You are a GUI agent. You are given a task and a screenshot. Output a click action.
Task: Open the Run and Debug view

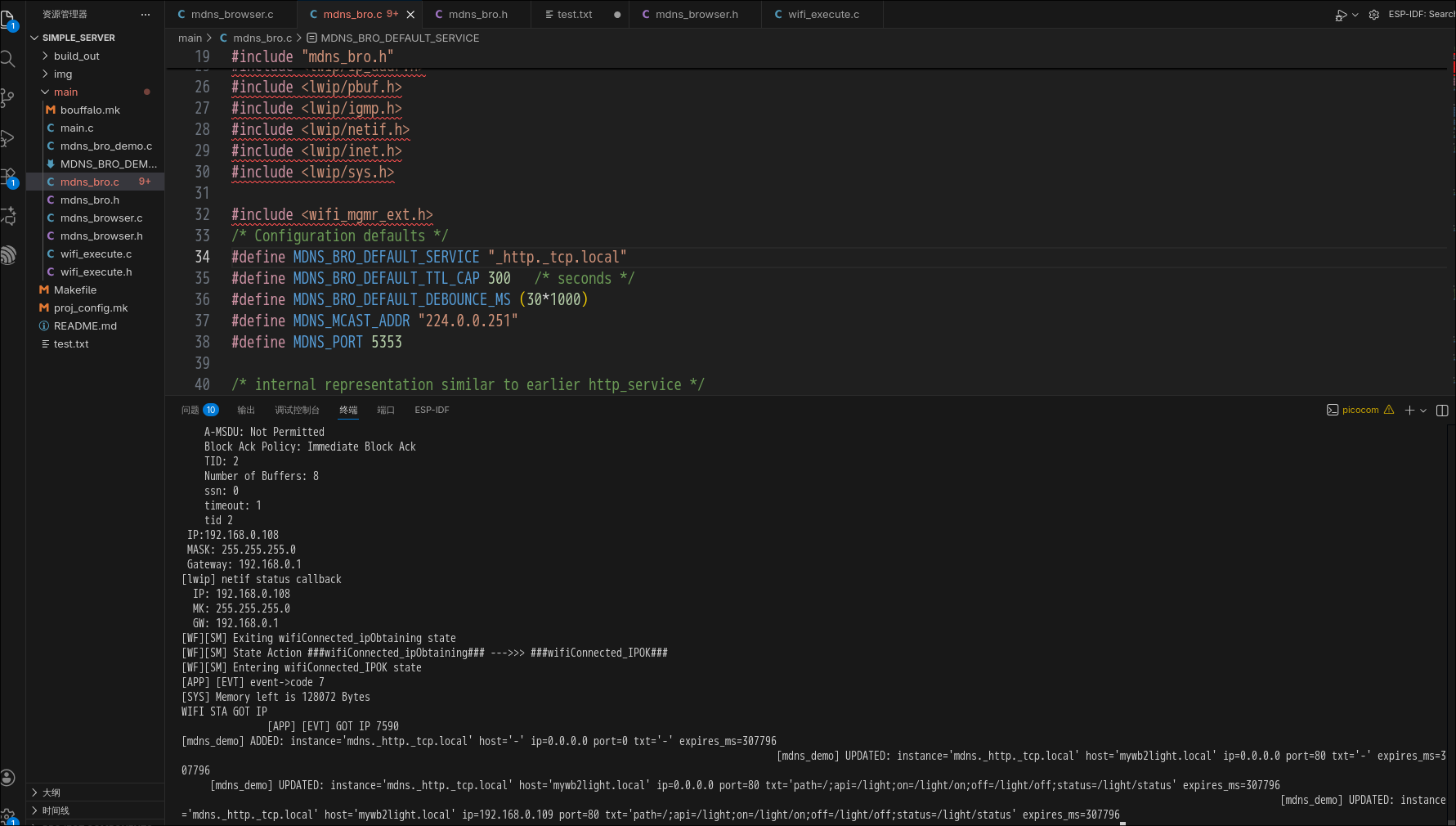coord(8,138)
